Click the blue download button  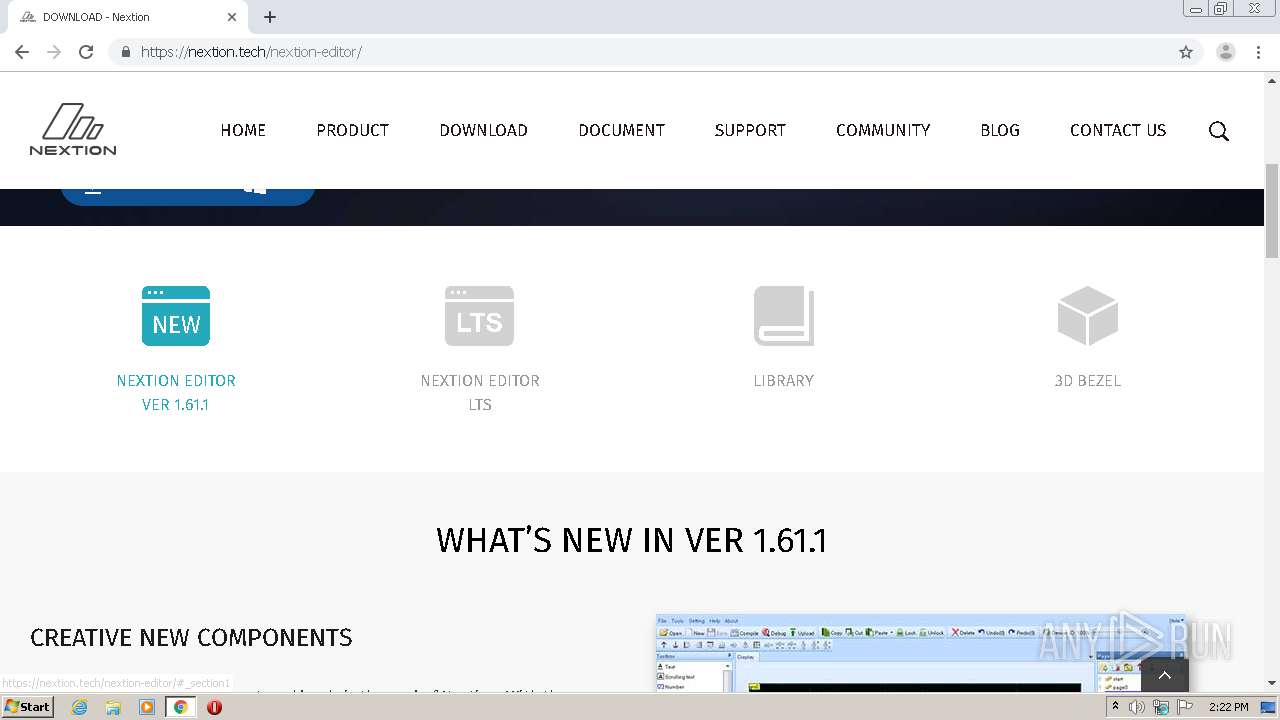click(x=188, y=196)
